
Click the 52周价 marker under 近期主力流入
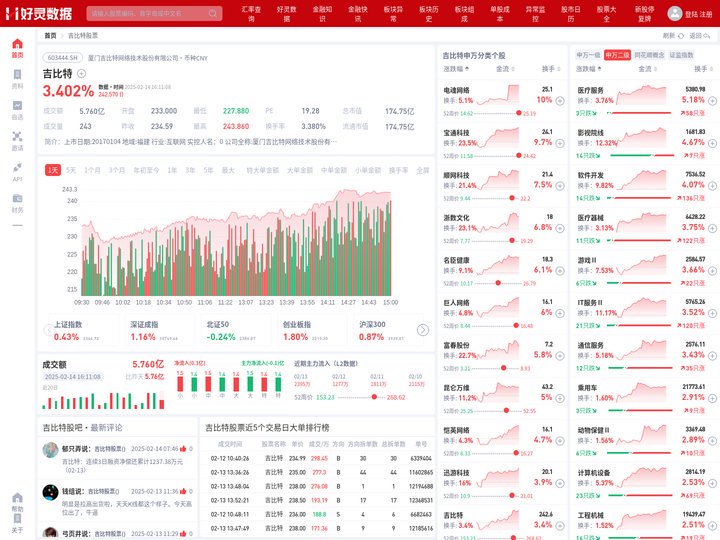click(x=374, y=397)
